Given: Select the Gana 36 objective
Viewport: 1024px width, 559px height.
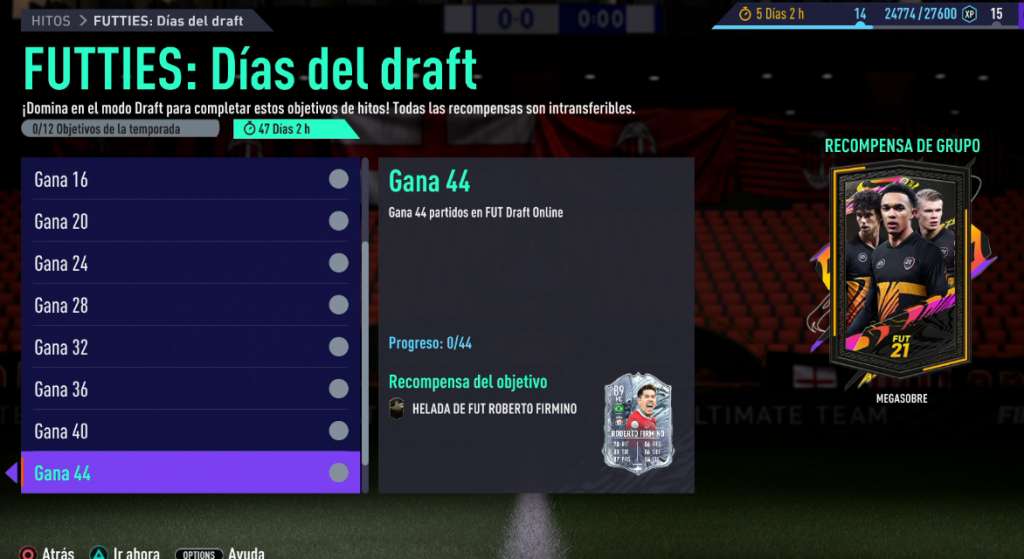Looking at the screenshot, I should tap(191, 389).
